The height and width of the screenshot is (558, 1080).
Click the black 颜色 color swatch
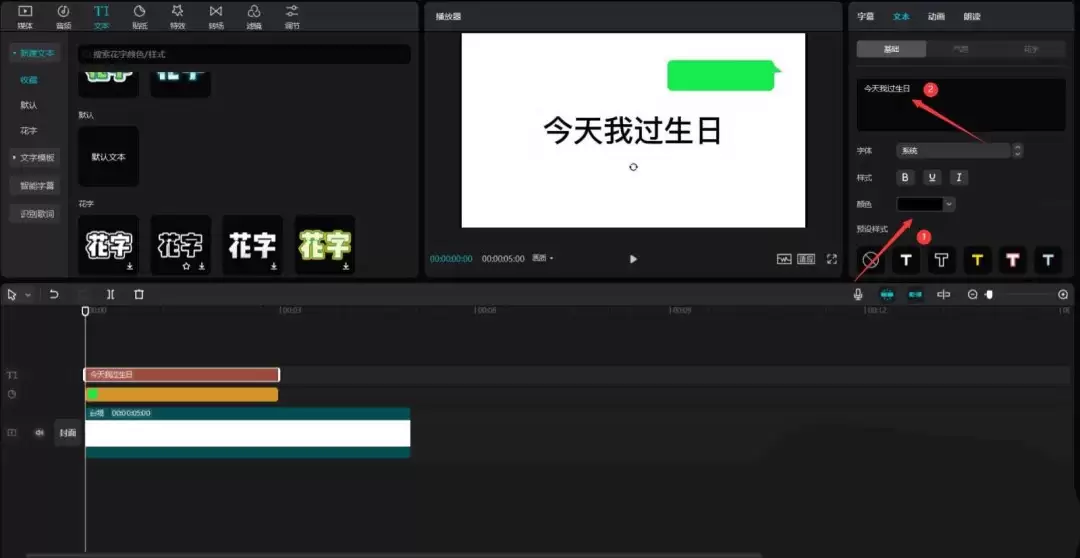tap(920, 204)
